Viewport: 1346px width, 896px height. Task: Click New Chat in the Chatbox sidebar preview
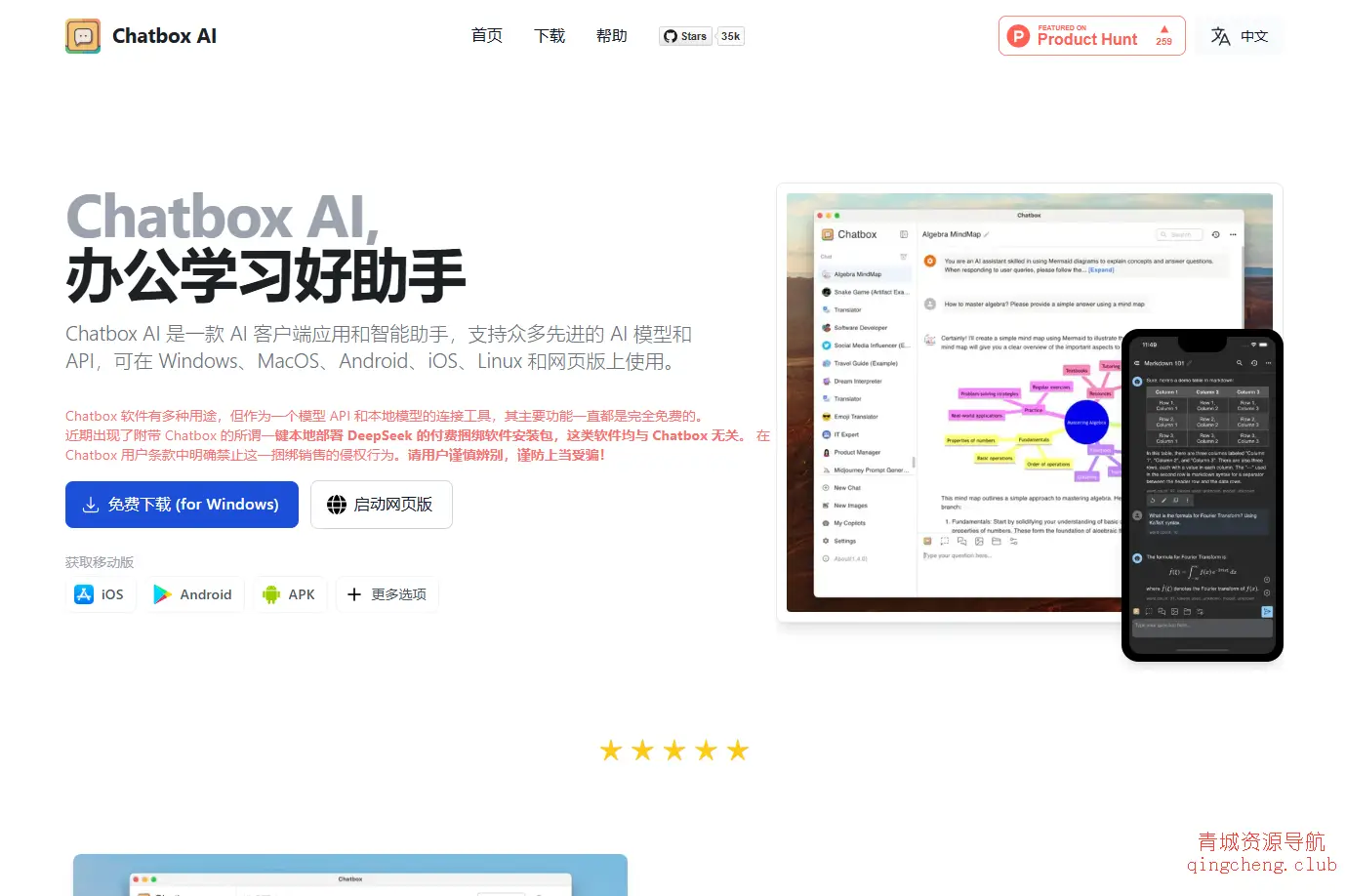pos(845,487)
